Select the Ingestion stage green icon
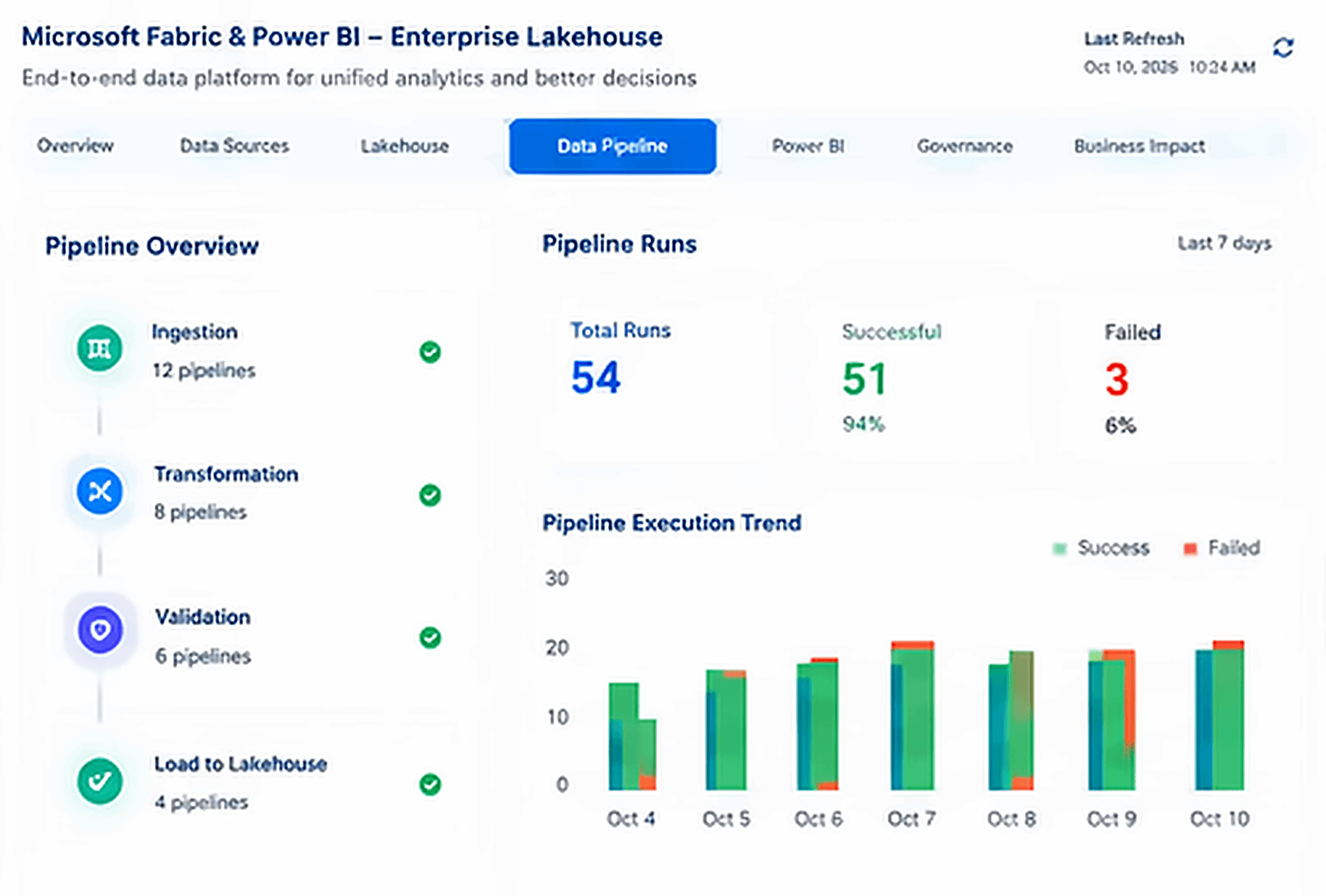The height and width of the screenshot is (896, 1326). (x=100, y=349)
